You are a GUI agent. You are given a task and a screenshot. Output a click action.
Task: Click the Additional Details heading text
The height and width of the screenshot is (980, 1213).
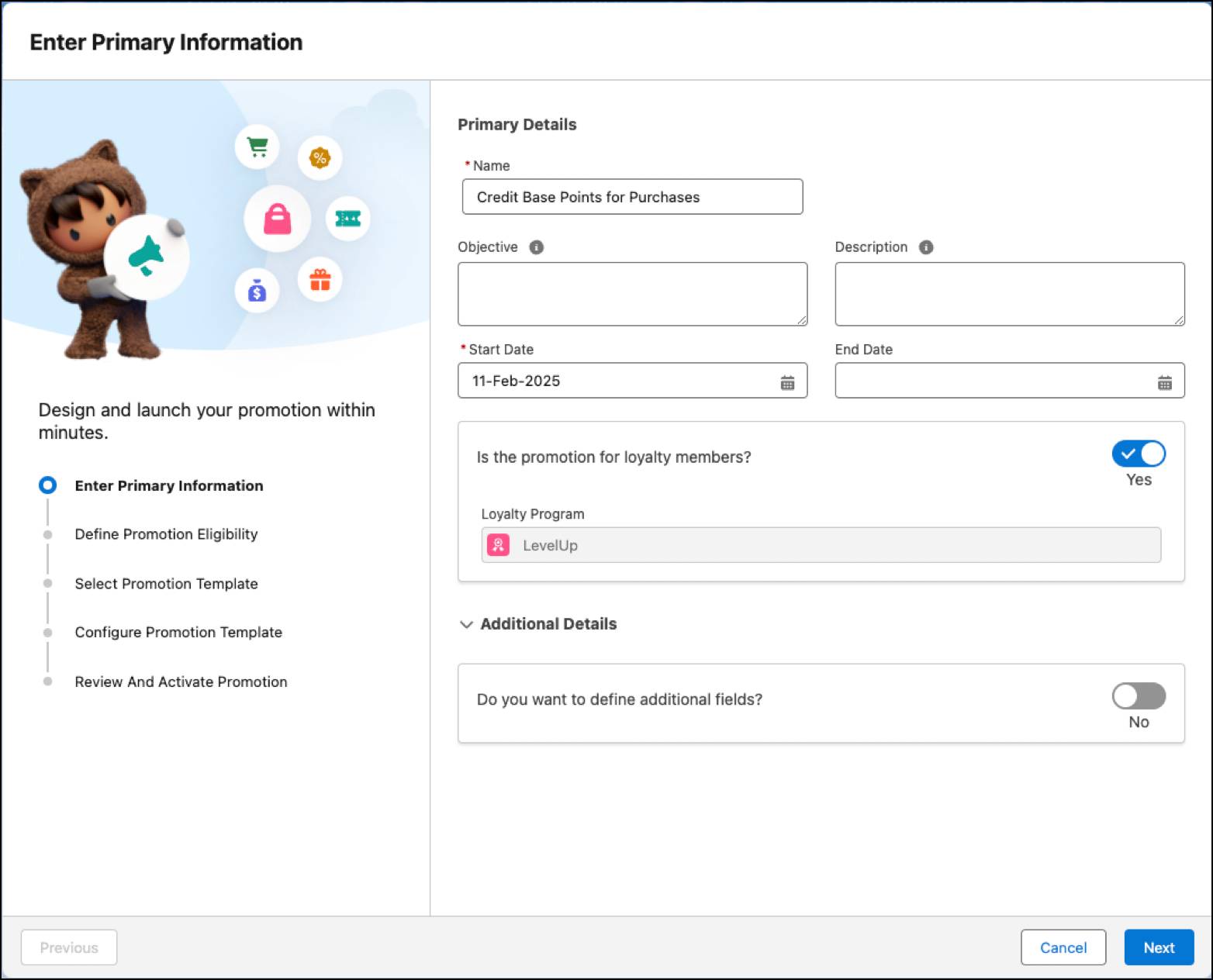pos(548,624)
